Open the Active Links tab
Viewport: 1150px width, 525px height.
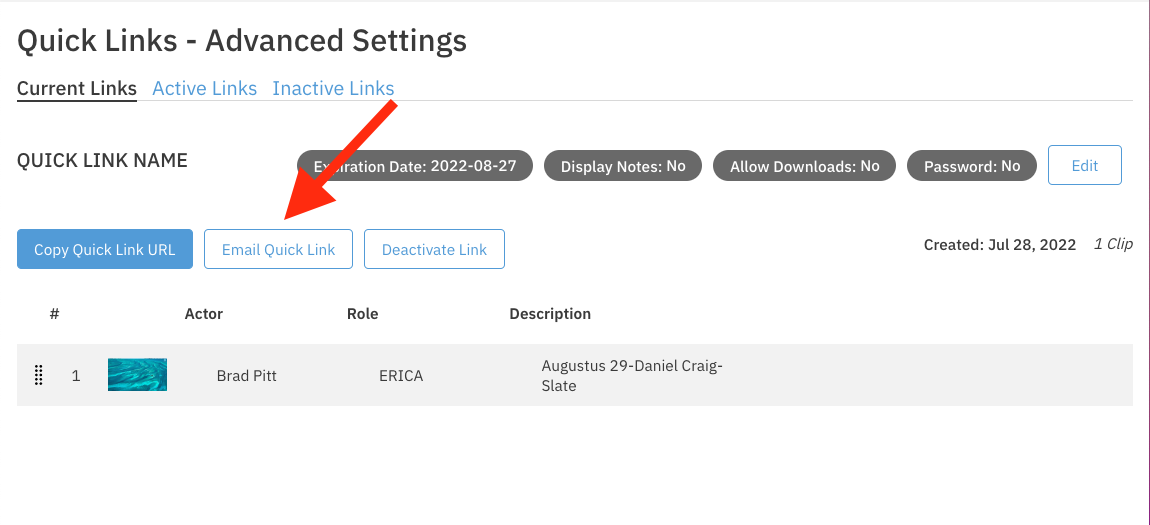[x=204, y=89]
